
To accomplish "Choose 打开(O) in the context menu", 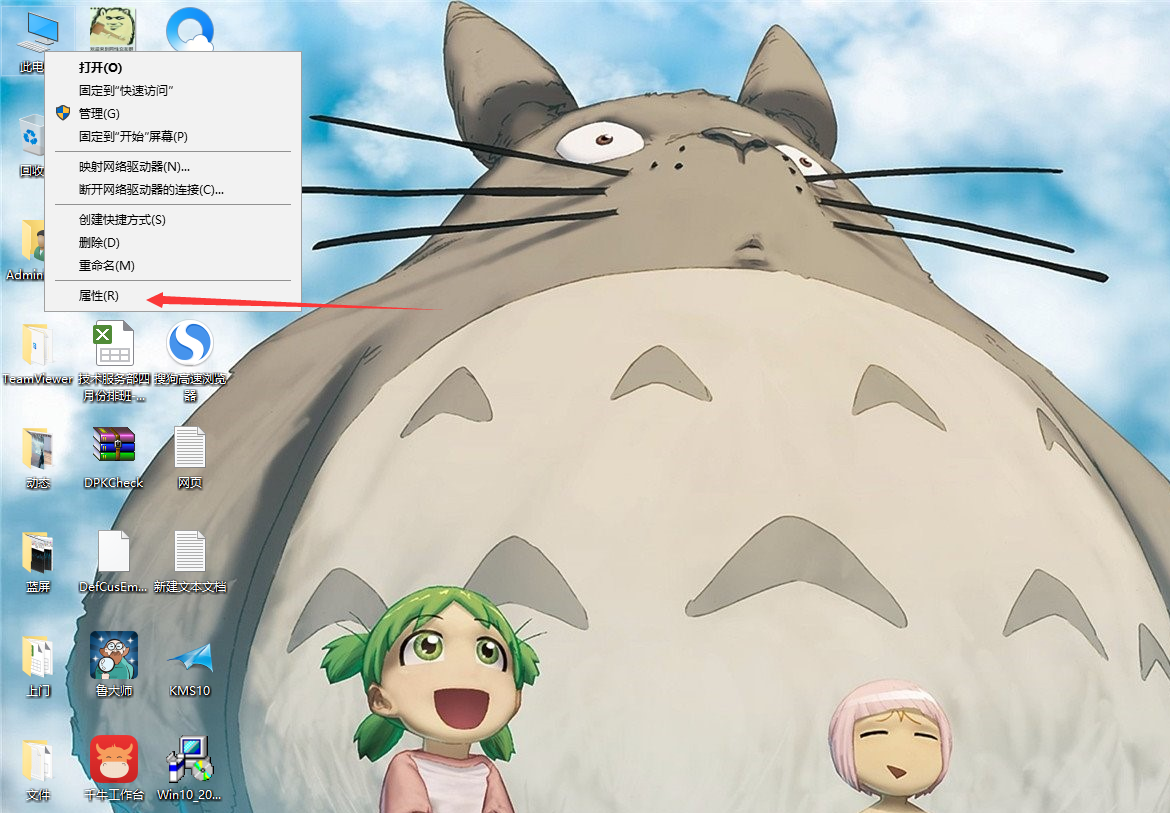I will 173,67.
